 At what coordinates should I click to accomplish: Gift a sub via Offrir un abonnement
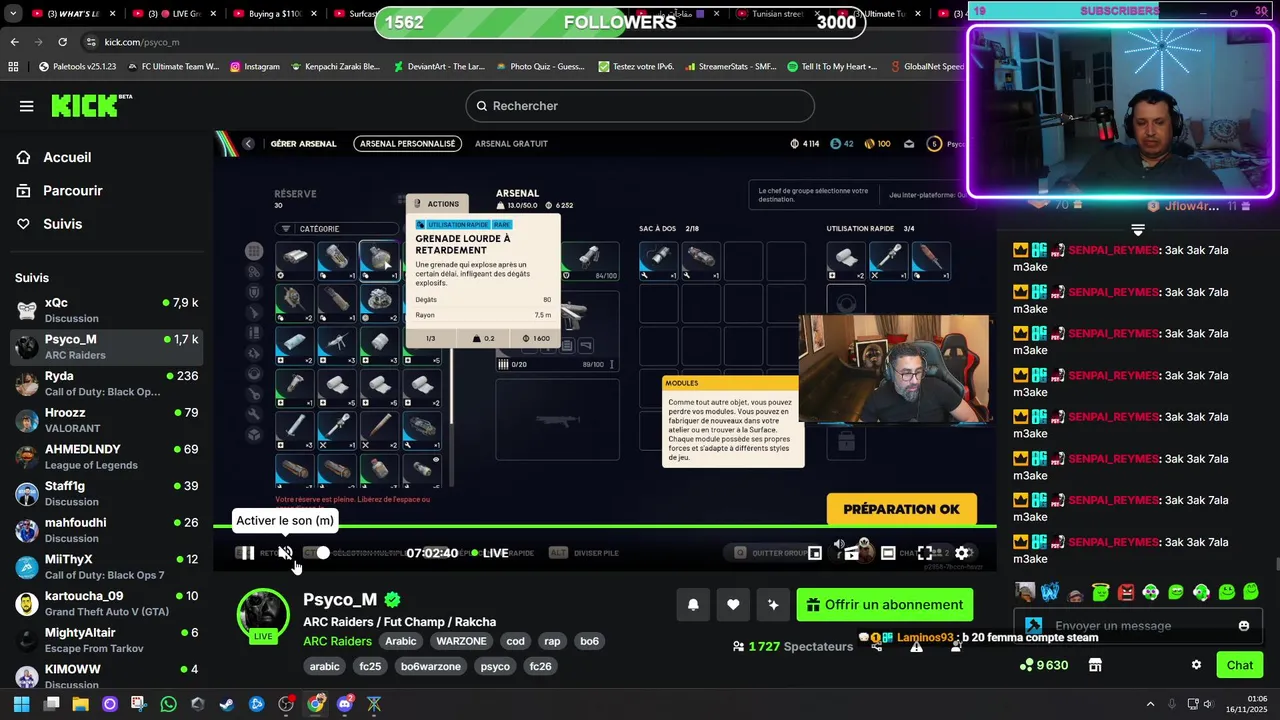click(x=885, y=605)
